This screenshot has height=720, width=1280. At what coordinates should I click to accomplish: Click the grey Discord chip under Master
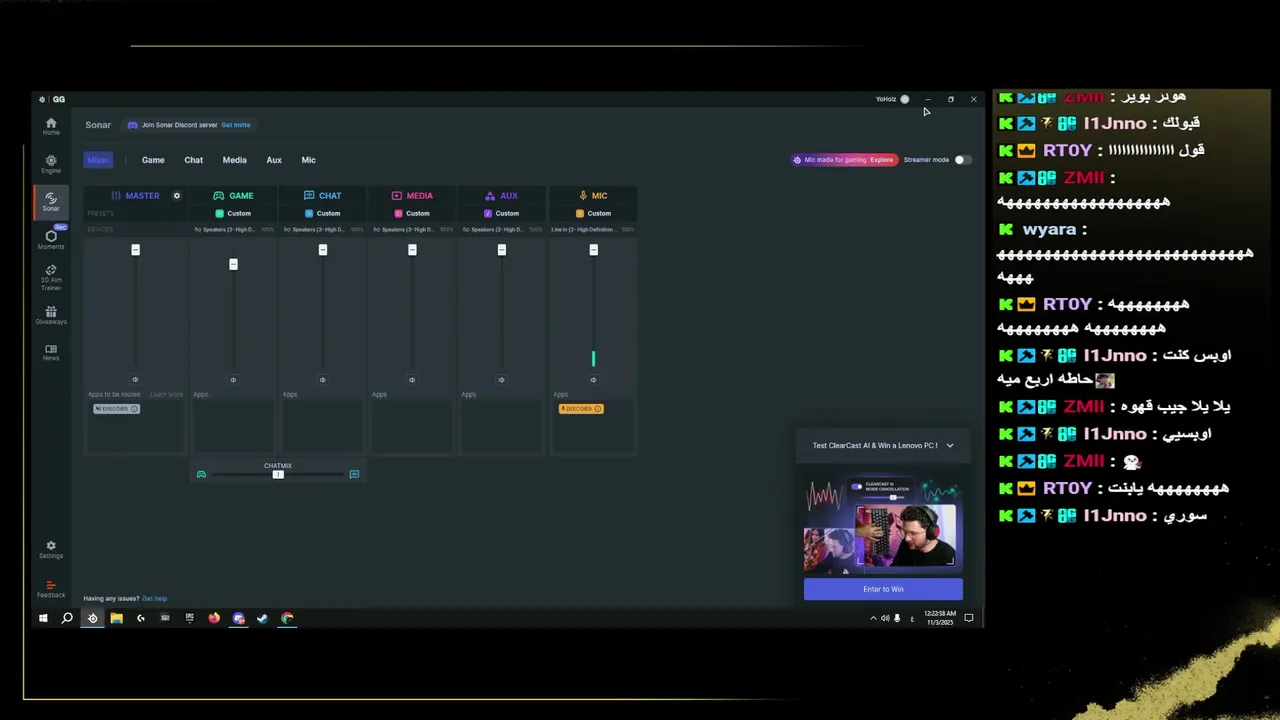pos(116,408)
